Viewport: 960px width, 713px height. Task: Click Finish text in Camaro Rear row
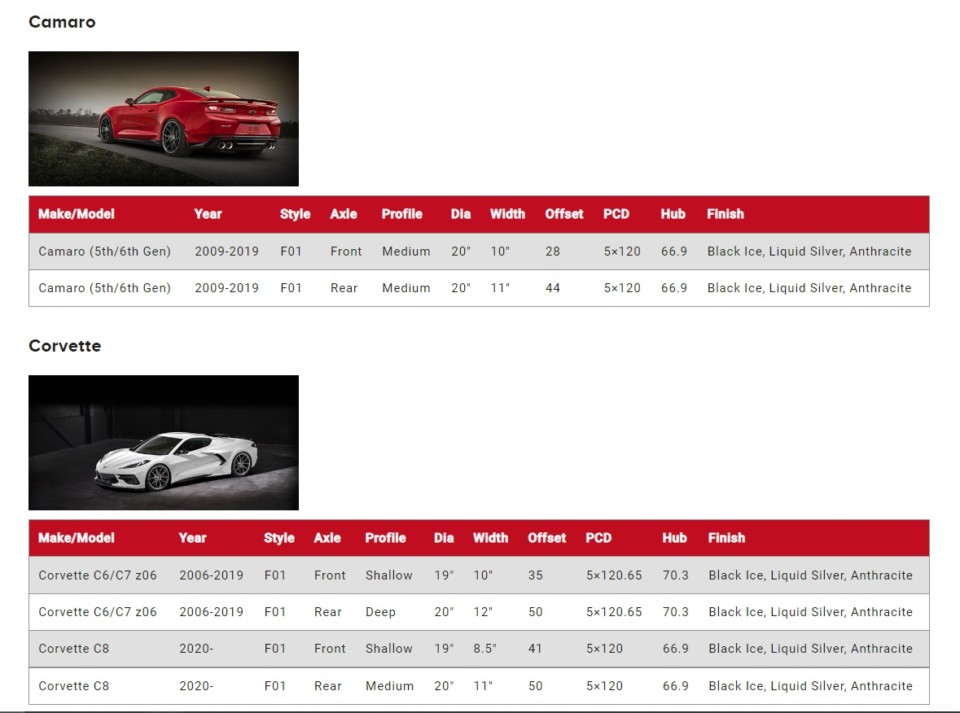coord(809,288)
